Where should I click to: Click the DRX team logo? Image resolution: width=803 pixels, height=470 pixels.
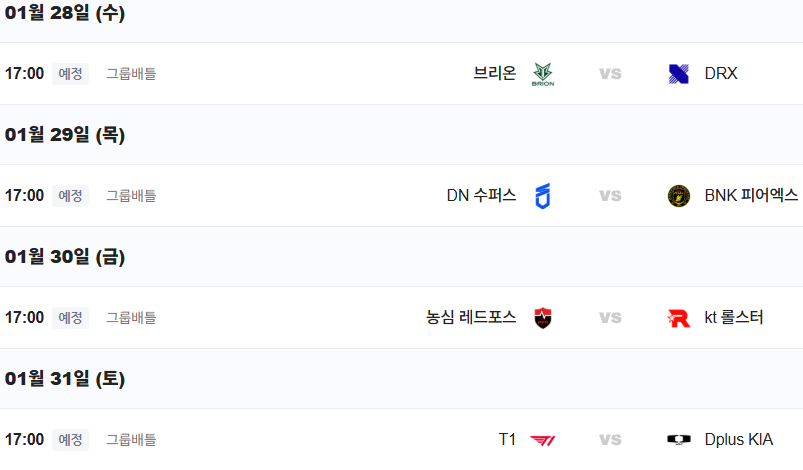pyautogui.click(x=678, y=74)
